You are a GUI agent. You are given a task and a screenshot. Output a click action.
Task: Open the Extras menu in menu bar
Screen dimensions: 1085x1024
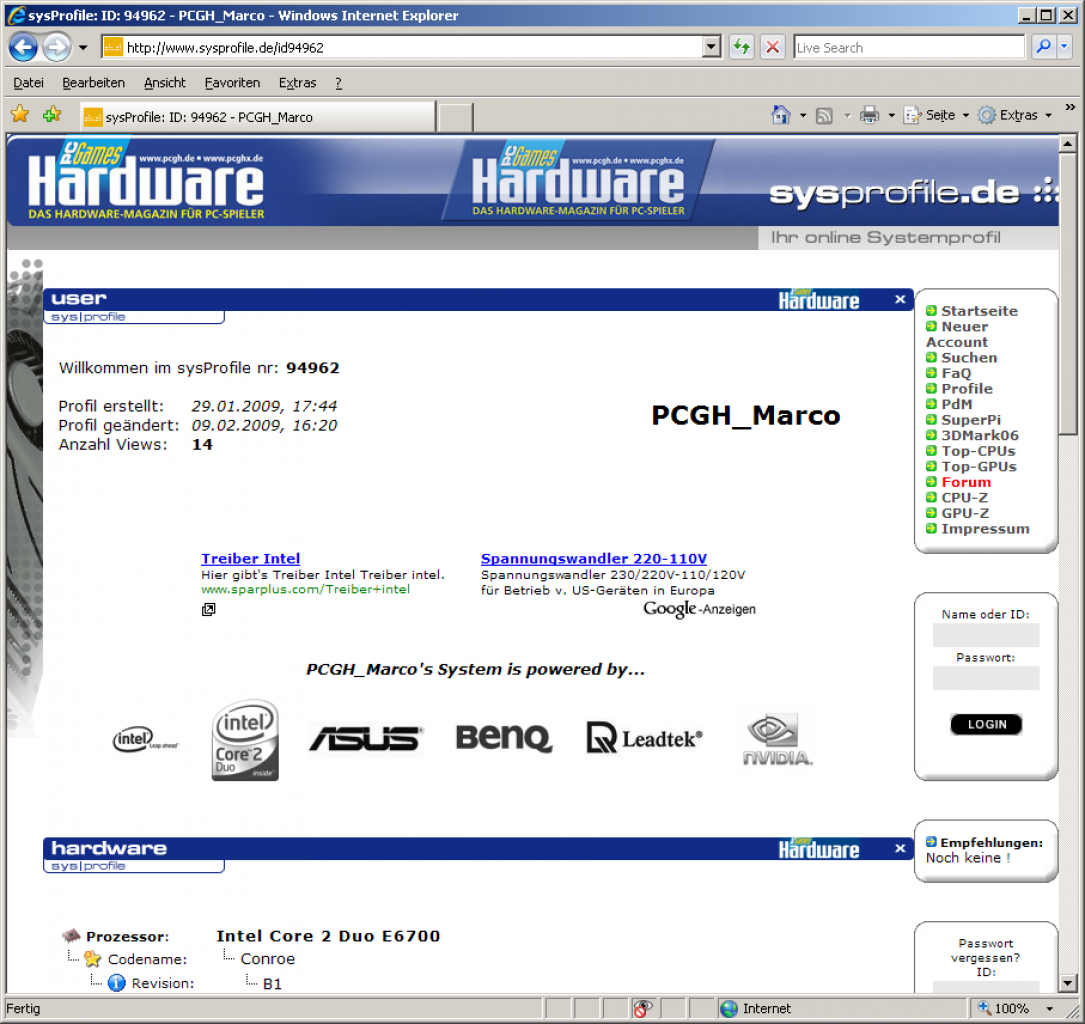pos(298,82)
